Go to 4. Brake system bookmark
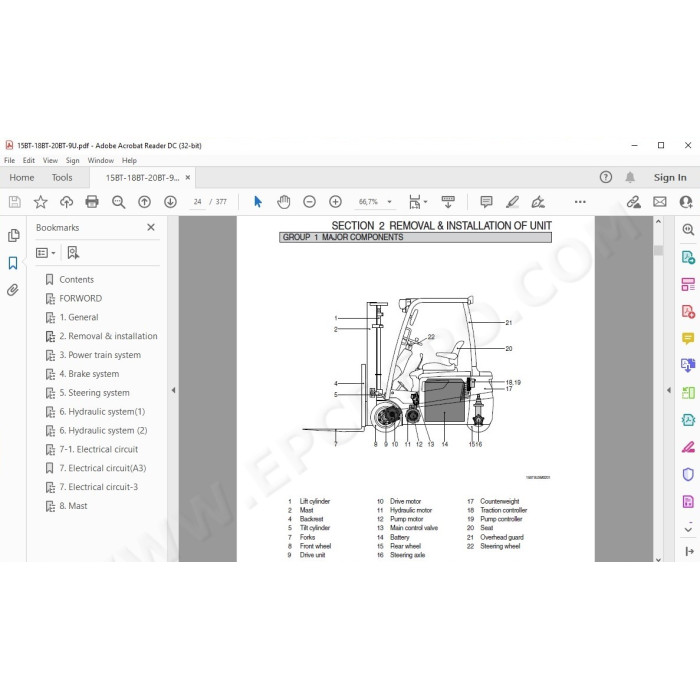This screenshot has width=700, height=700. point(89,374)
